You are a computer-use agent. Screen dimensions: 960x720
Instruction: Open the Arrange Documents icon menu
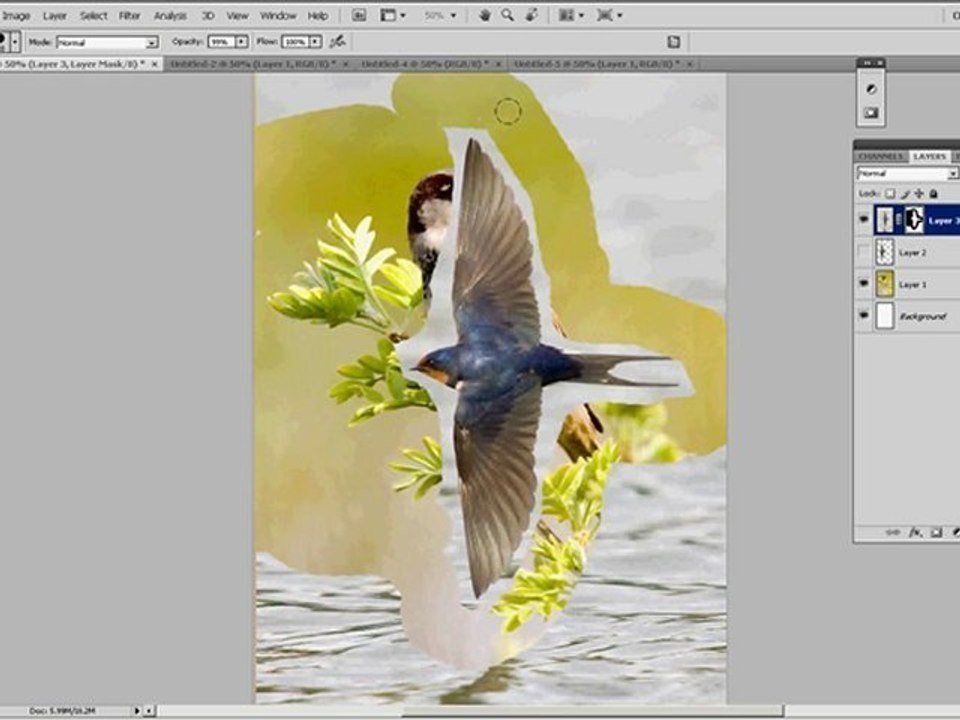click(x=572, y=15)
